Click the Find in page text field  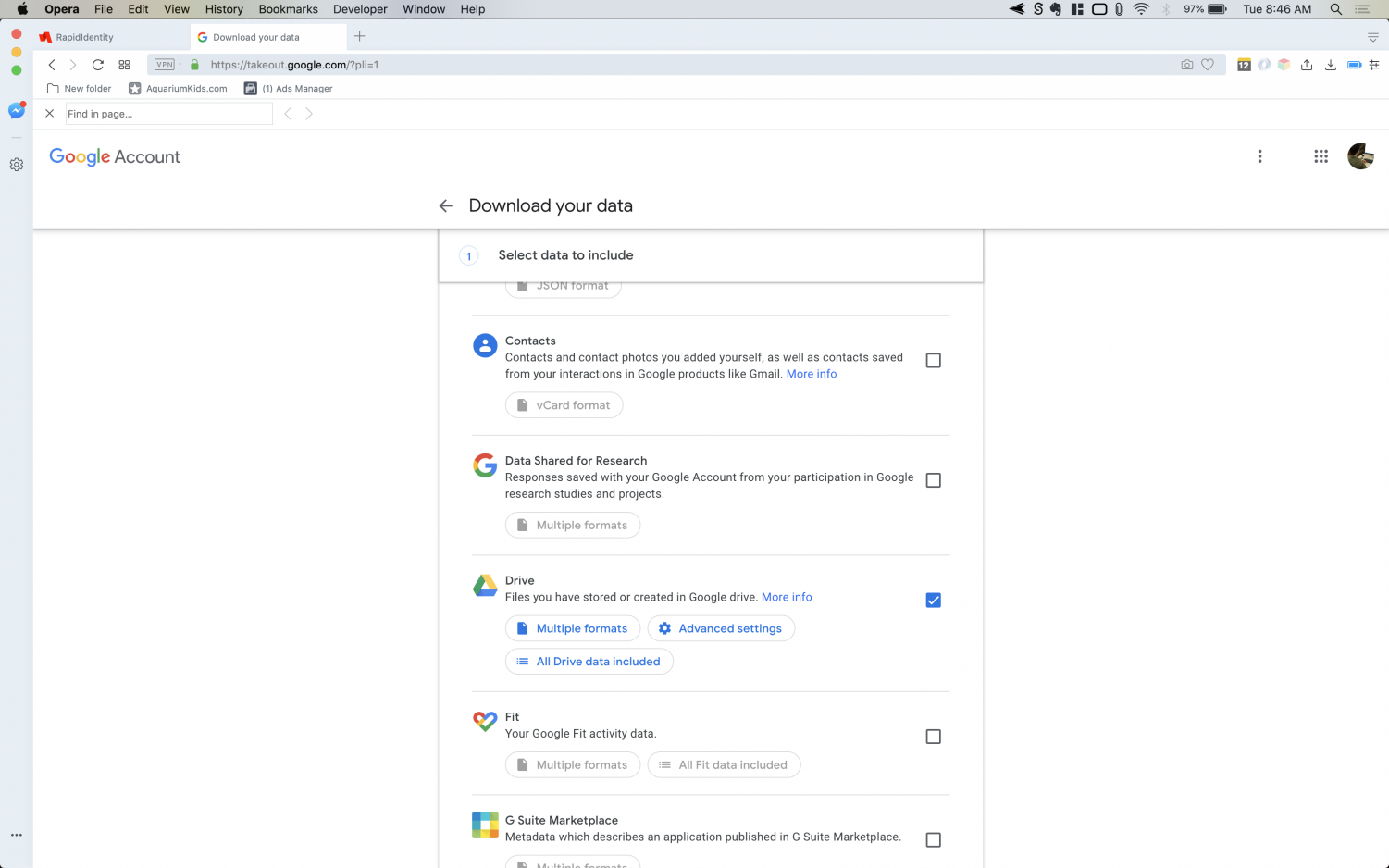click(168, 114)
